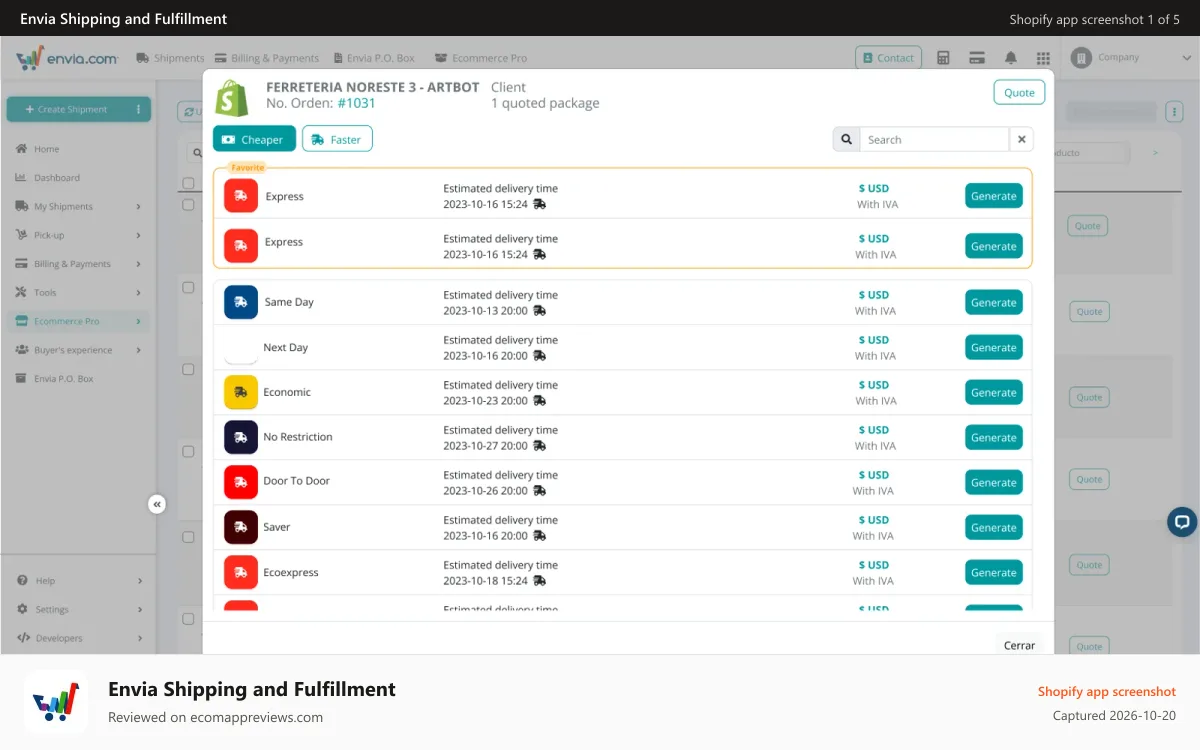This screenshot has height=750, width=1200.
Task: Open Ecommerce Pro top navigation item
Action: click(481, 58)
